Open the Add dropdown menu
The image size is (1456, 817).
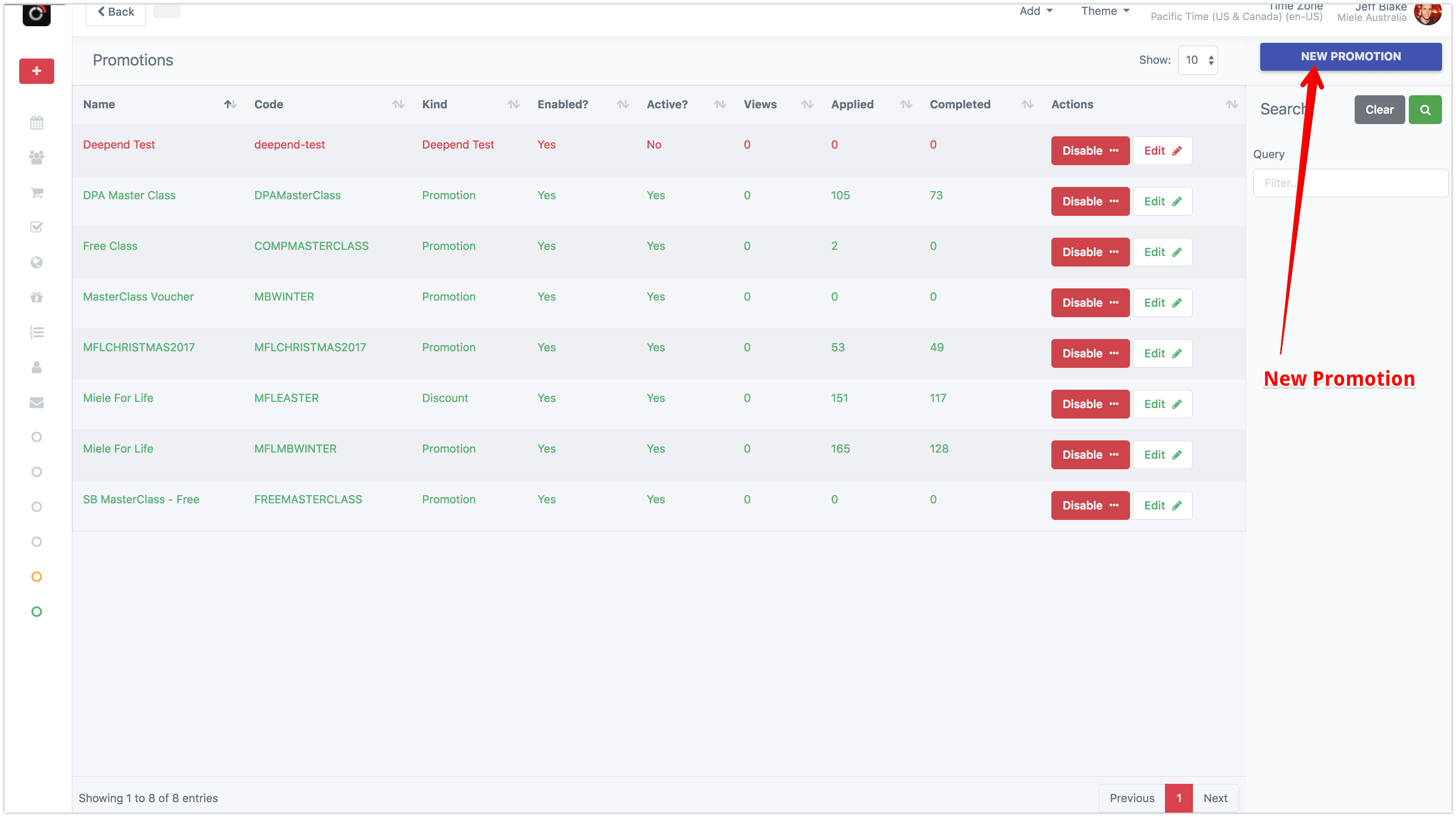[x=1036, y=11]
